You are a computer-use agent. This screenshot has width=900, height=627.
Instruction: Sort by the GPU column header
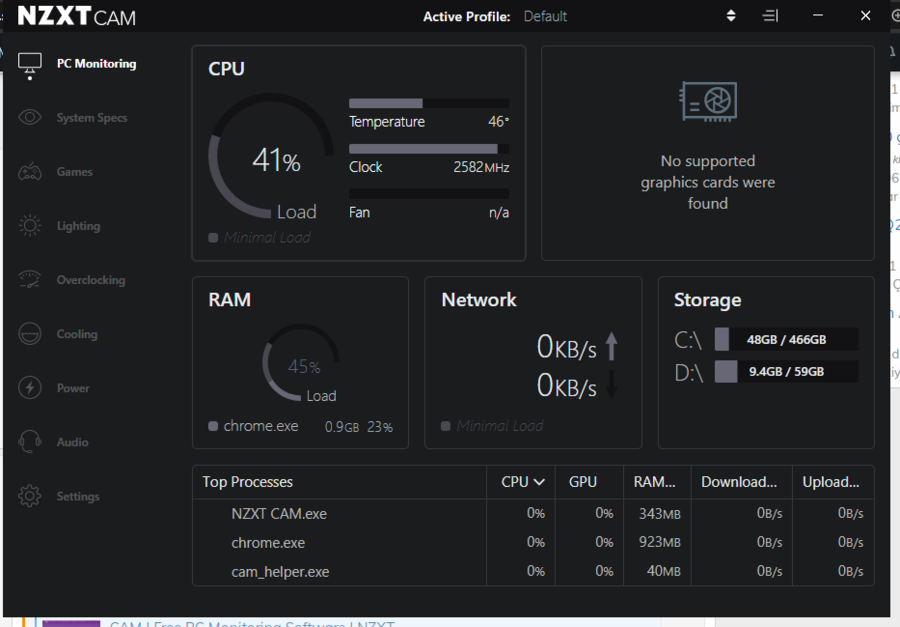point(583,482)
